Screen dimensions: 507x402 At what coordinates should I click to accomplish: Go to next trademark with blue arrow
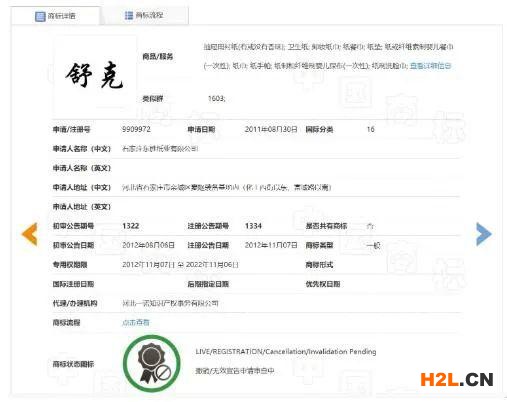[484, 234]
